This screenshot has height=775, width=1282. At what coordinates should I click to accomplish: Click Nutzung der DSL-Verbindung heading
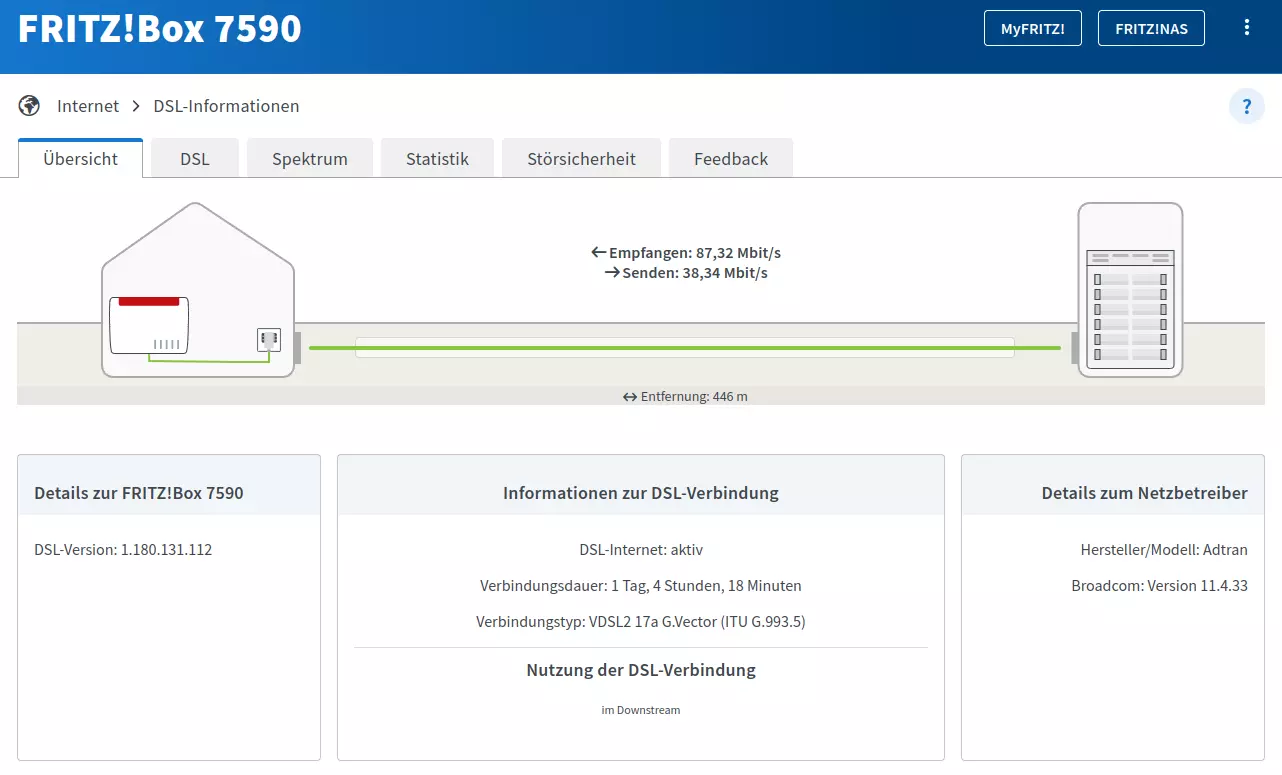pyautogui.click(x=641, y=670)
